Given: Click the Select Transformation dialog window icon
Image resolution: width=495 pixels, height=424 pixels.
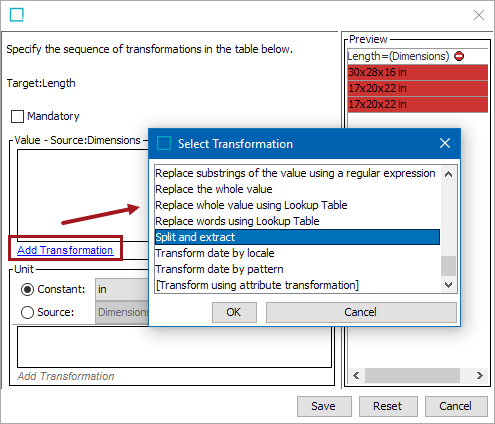Looking at the screenshot, I should [x=164, y=143].
